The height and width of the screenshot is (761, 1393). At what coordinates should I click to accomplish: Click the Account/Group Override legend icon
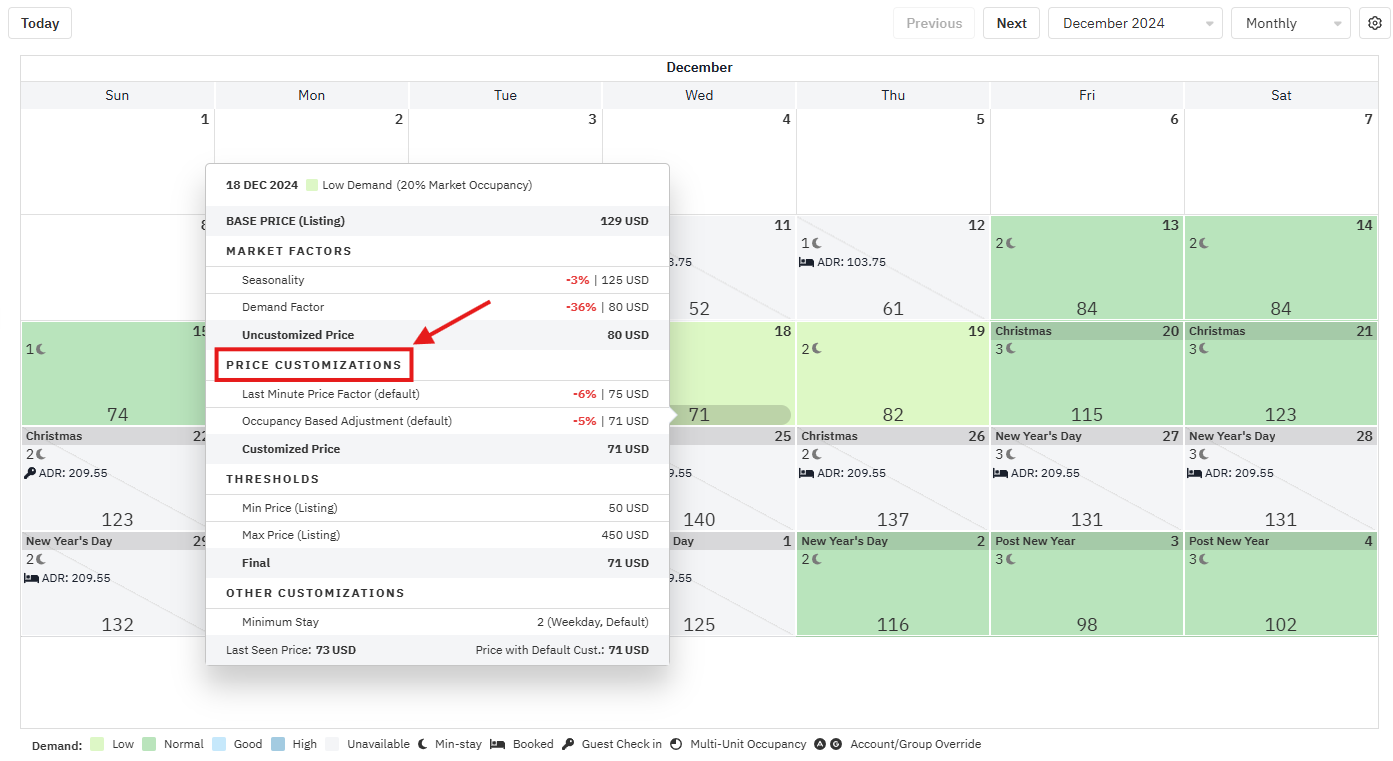(x=827, y=744)
